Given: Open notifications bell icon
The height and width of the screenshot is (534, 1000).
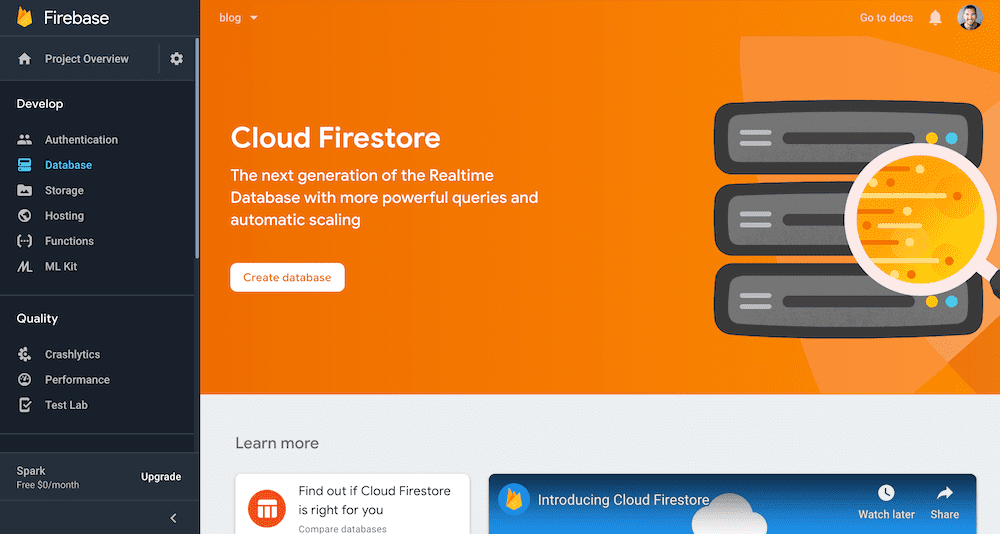Looking at the screenshot, I should coord(935,18).
